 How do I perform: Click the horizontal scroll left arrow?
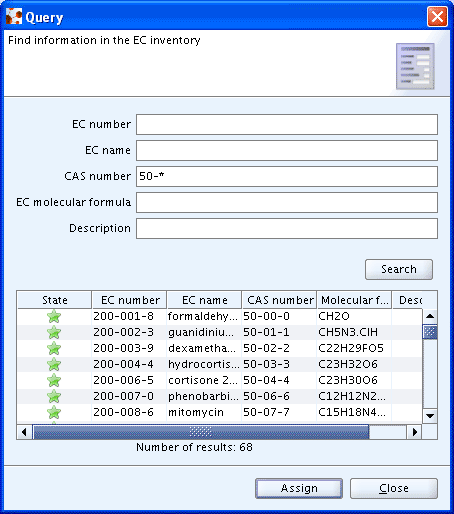[24, 432]
